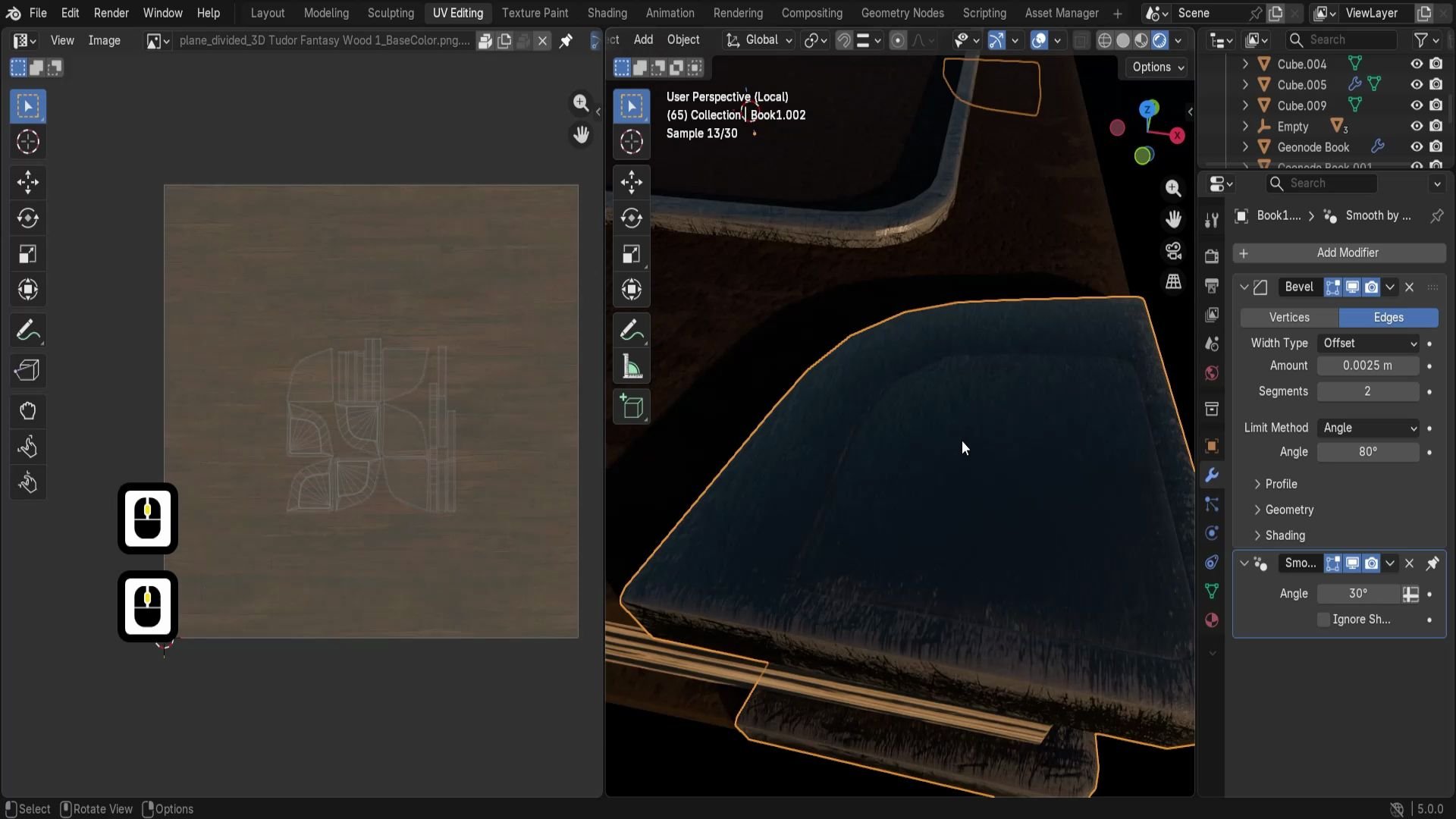Toggle the Ignore Sharp checkbox
The image size is (1456, 819).
point(1324,620)
